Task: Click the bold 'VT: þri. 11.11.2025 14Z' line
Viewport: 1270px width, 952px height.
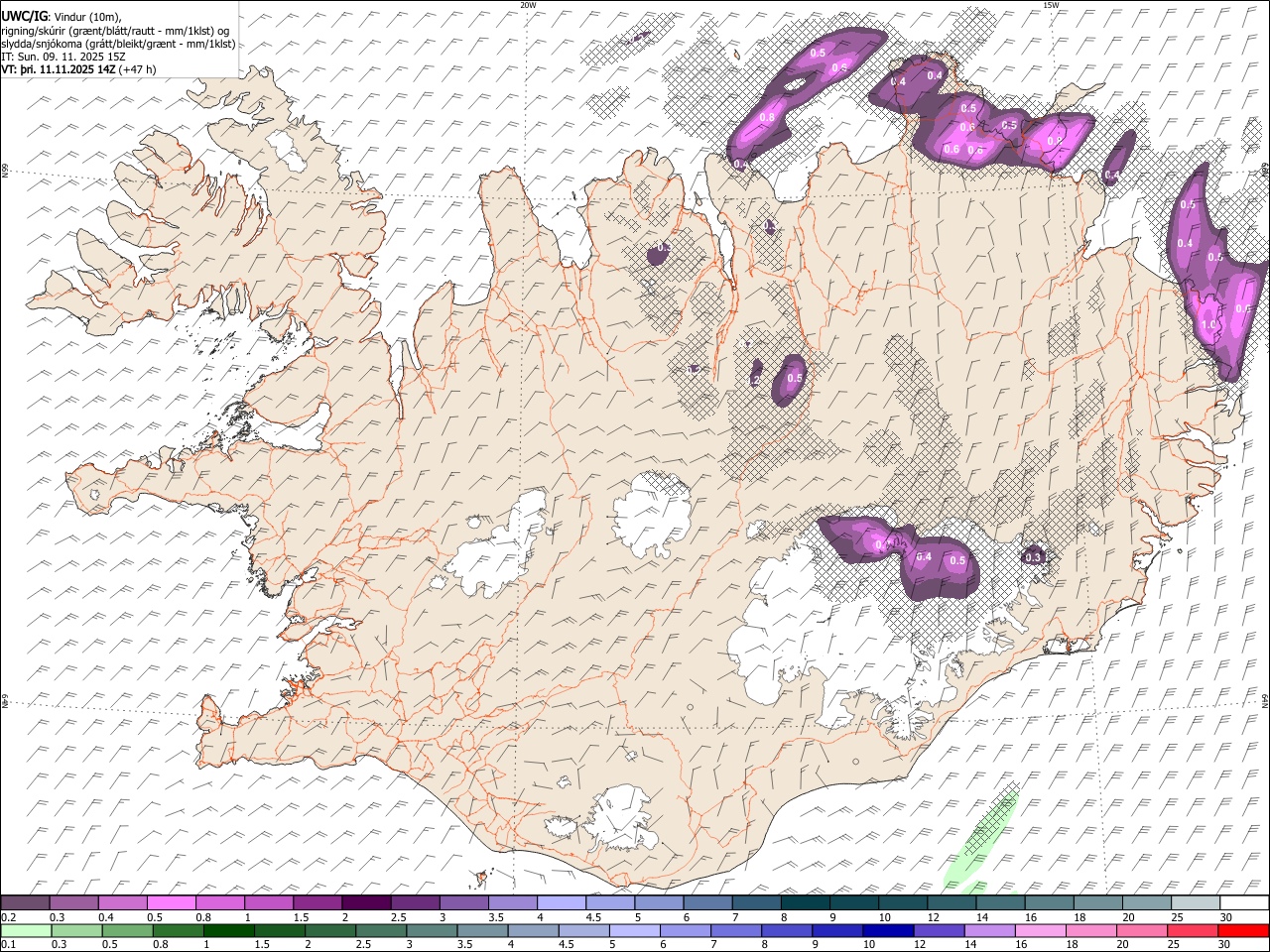Action: coord(59,70)
